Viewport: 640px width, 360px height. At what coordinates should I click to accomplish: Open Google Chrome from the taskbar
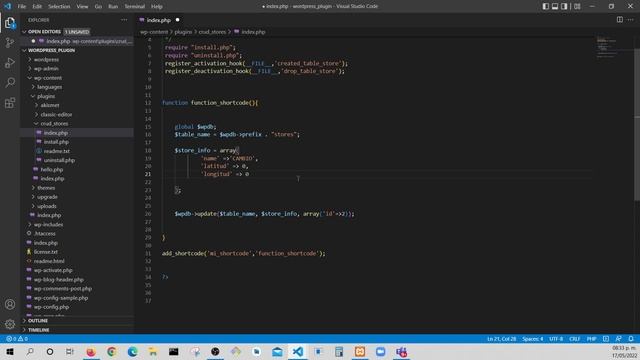click(x=111, y=352)
